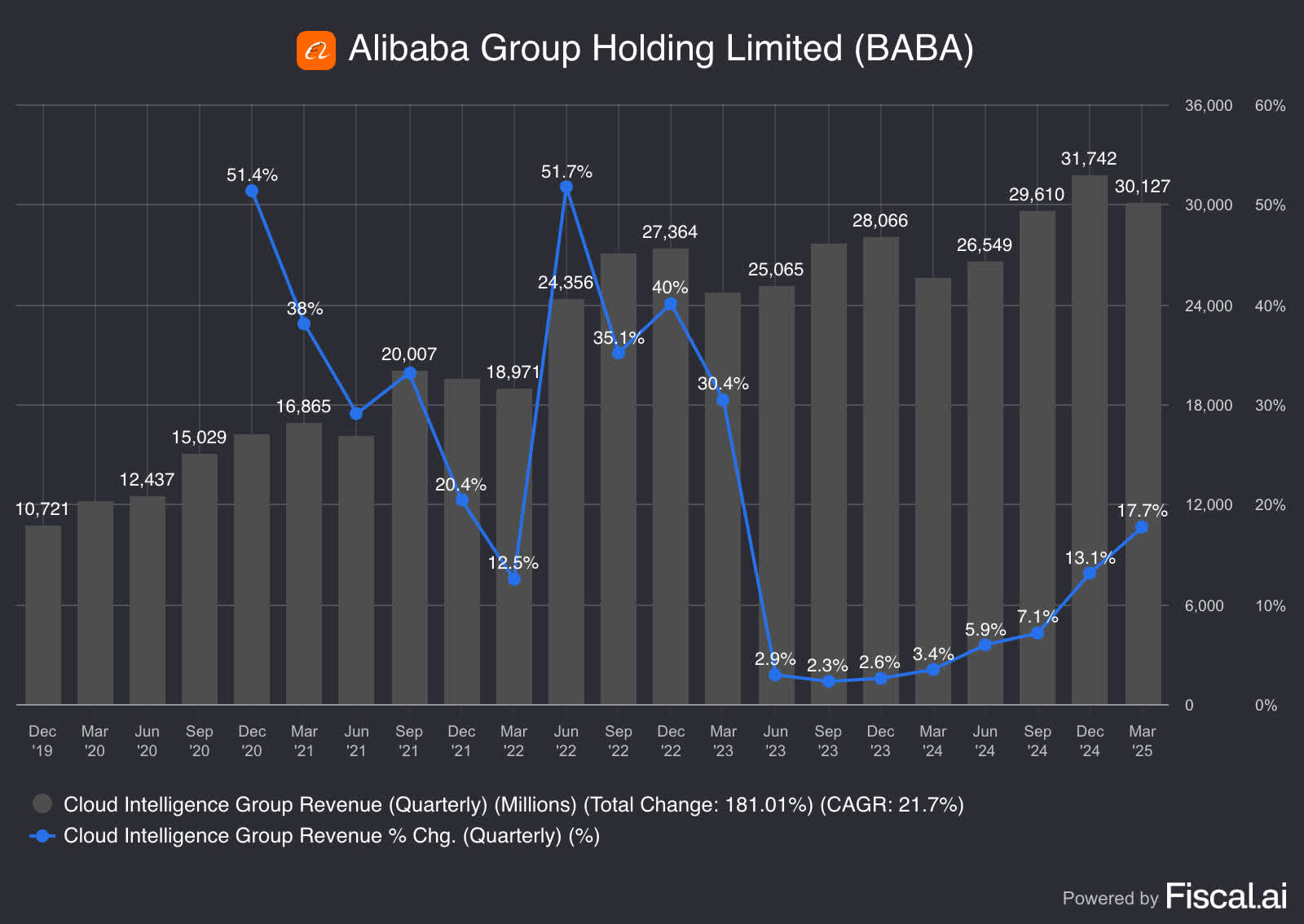Select the 12.5% data point for Mar '22
This screenshot has height=924, width=1304.
tap(514, 579)
